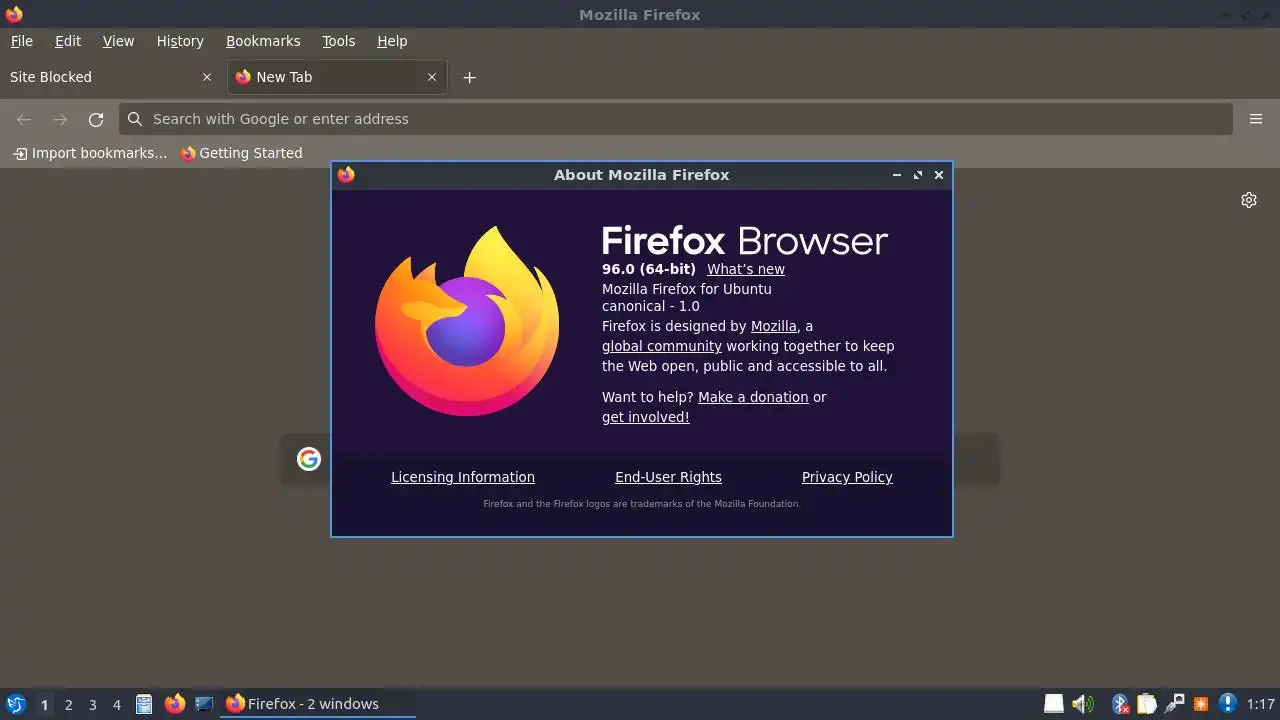Image resolution: width=1280 pixels, height=720 pixels.
Task: Click the Google search box on New Tab
Action: (640, 459)
